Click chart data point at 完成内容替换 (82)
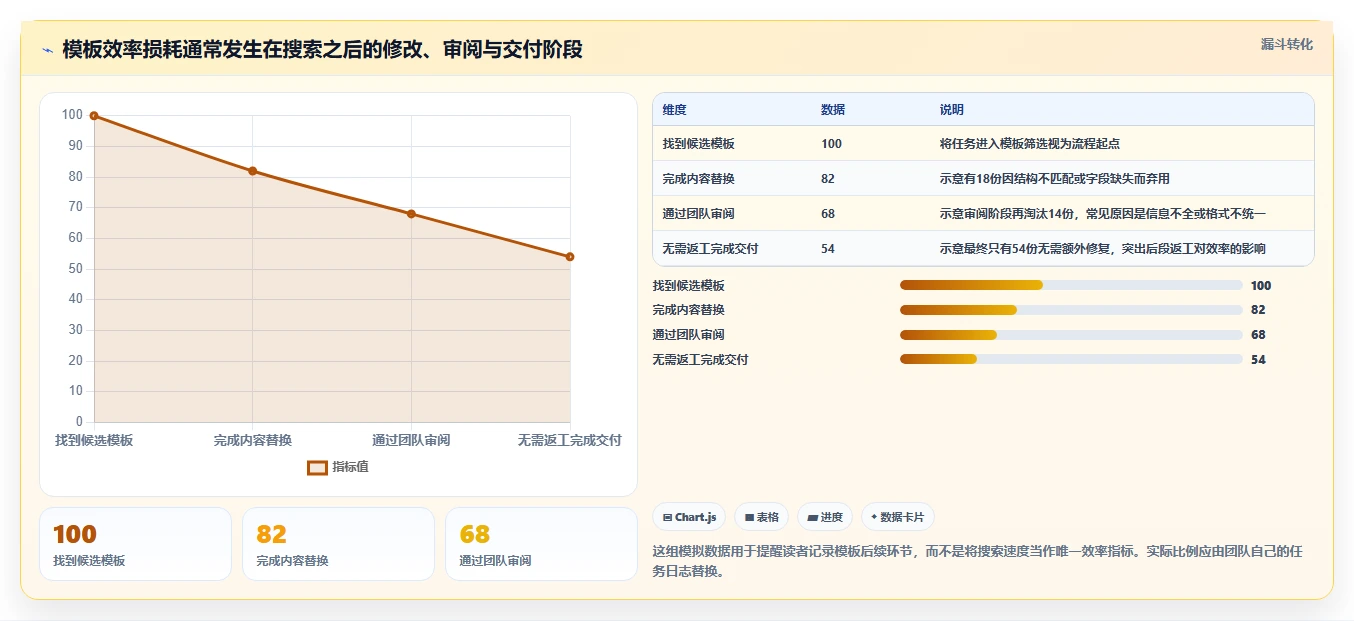The width and height of the screenshot is (1354, 621). 253,171
